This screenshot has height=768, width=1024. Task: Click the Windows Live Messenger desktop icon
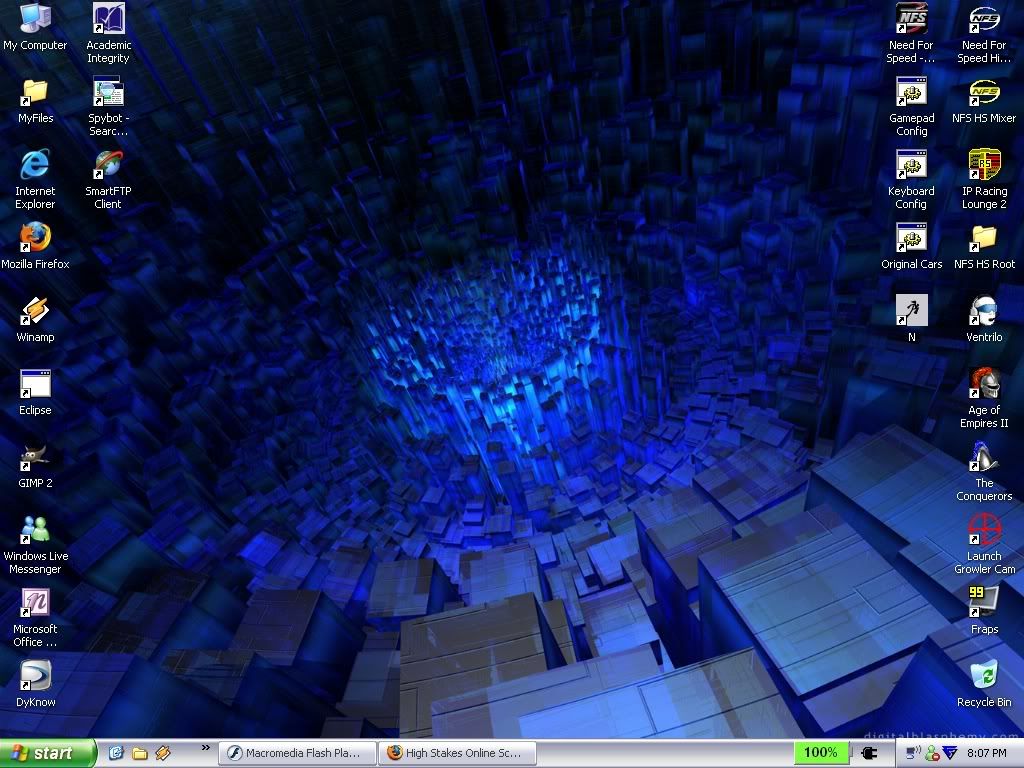click(x=35, y=545)
